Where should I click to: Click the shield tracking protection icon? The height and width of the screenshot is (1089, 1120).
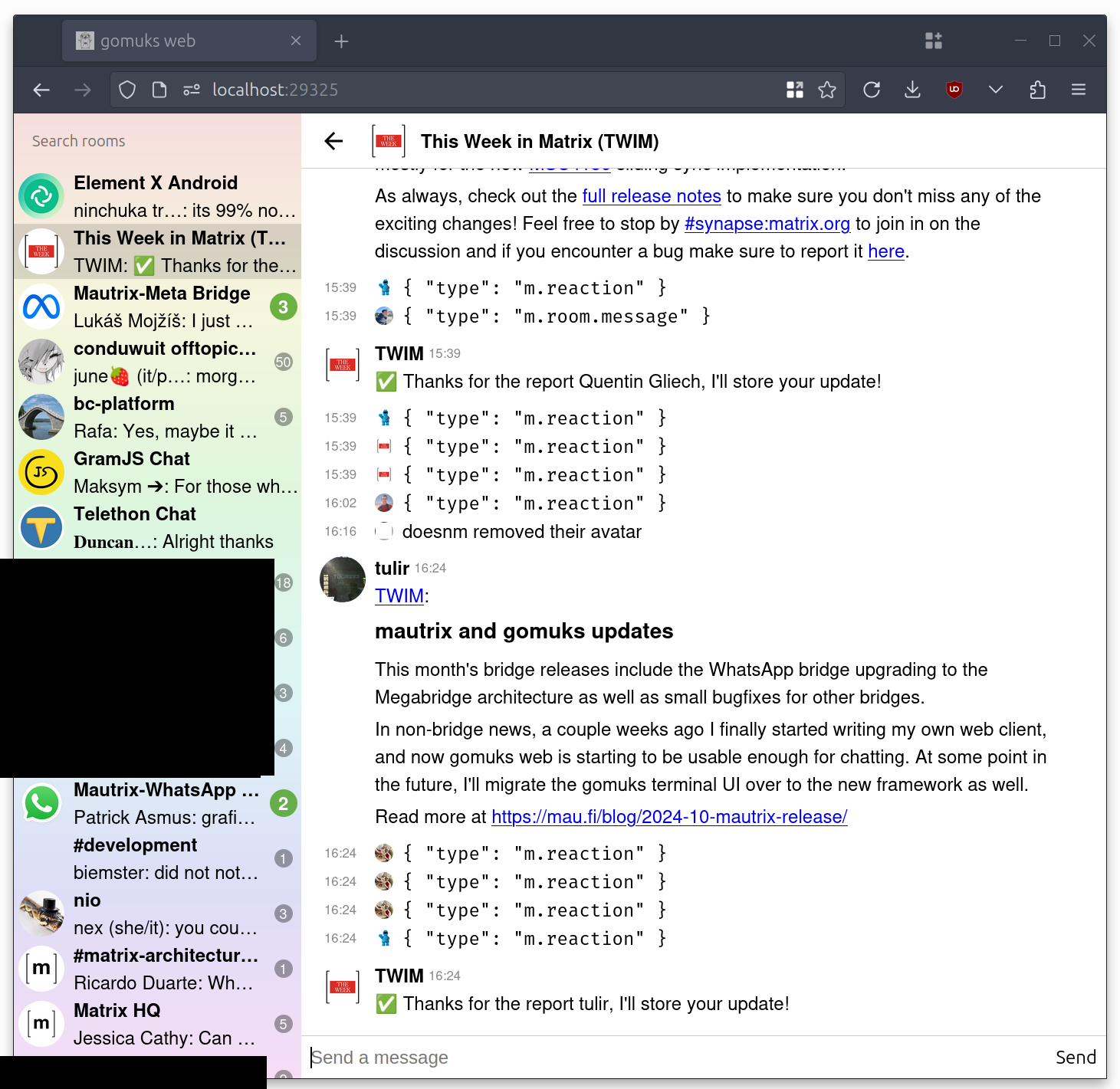coord(127,90)
